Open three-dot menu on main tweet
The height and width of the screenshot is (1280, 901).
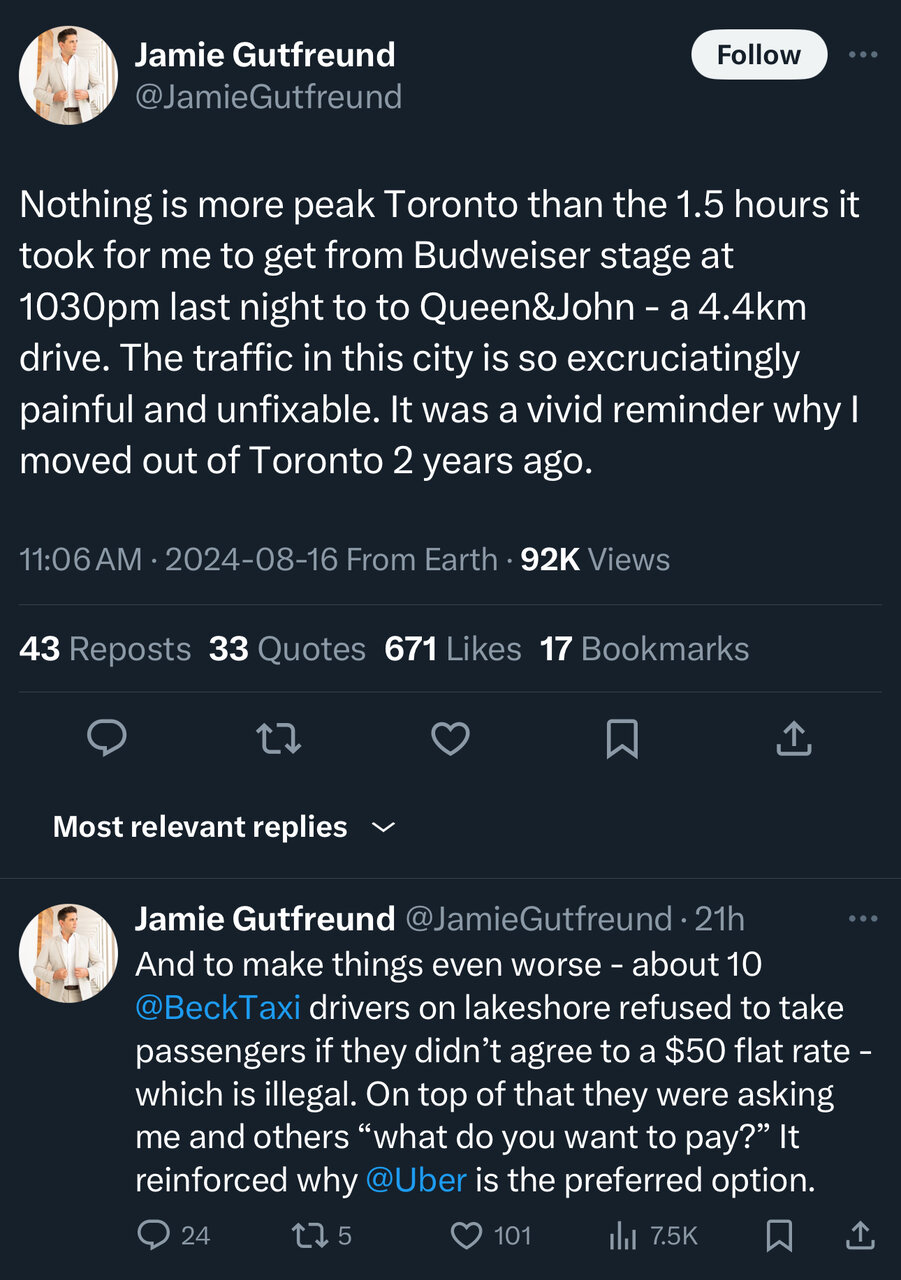tap(862, 55)
